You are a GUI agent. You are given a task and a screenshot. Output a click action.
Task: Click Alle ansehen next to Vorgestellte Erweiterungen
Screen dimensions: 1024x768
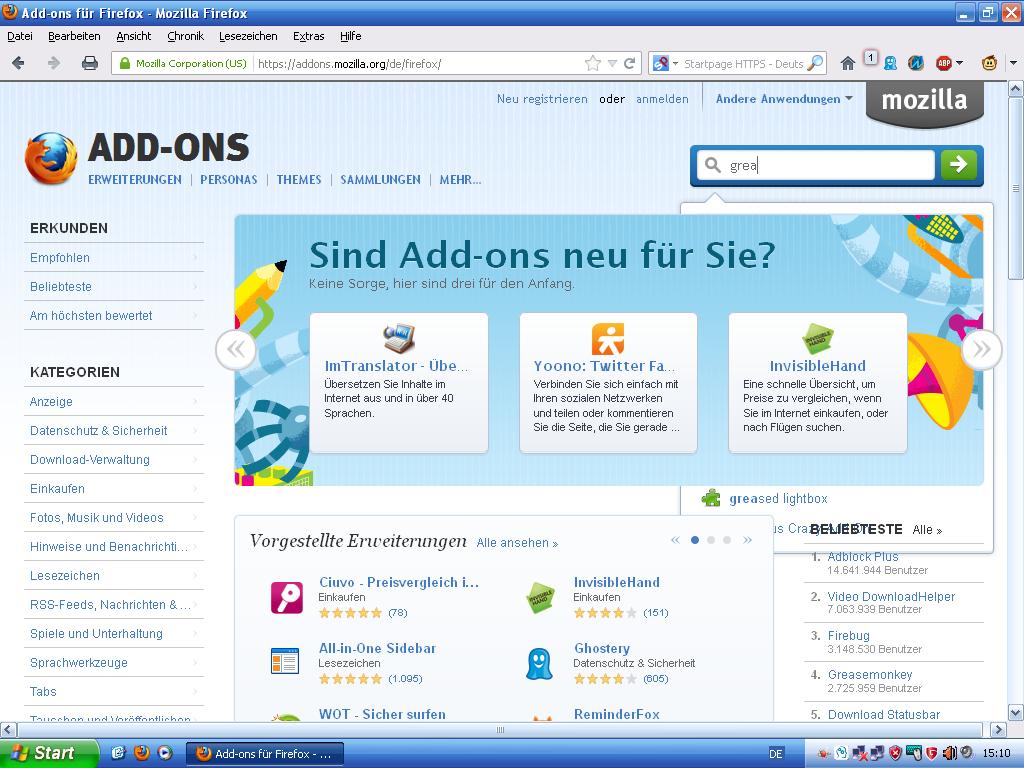click(517, 543)
